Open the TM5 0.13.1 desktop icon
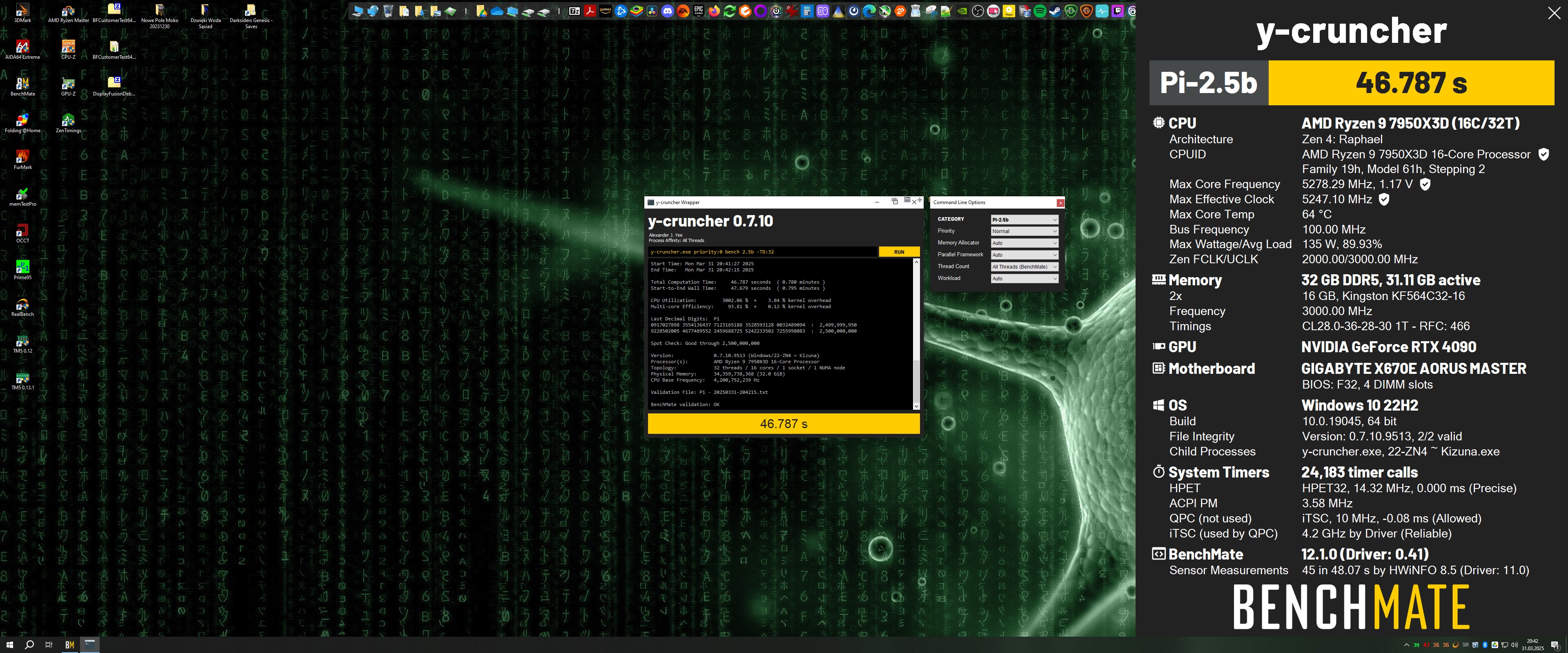 coord(22,380)
